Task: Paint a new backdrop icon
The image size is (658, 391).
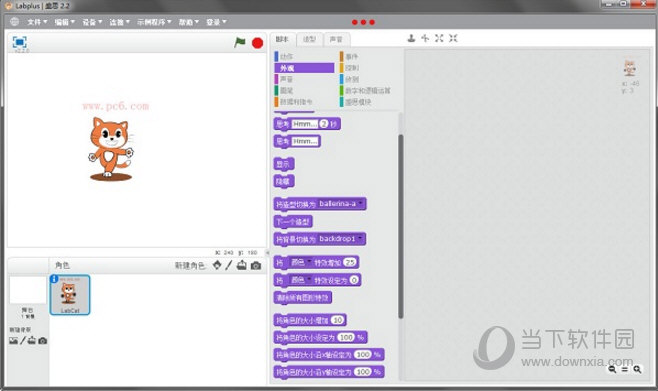Action: point(23,341)
